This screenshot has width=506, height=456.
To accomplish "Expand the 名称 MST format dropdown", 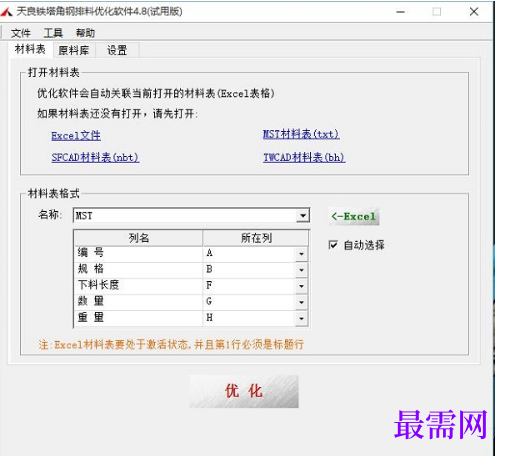I will 303,216.
